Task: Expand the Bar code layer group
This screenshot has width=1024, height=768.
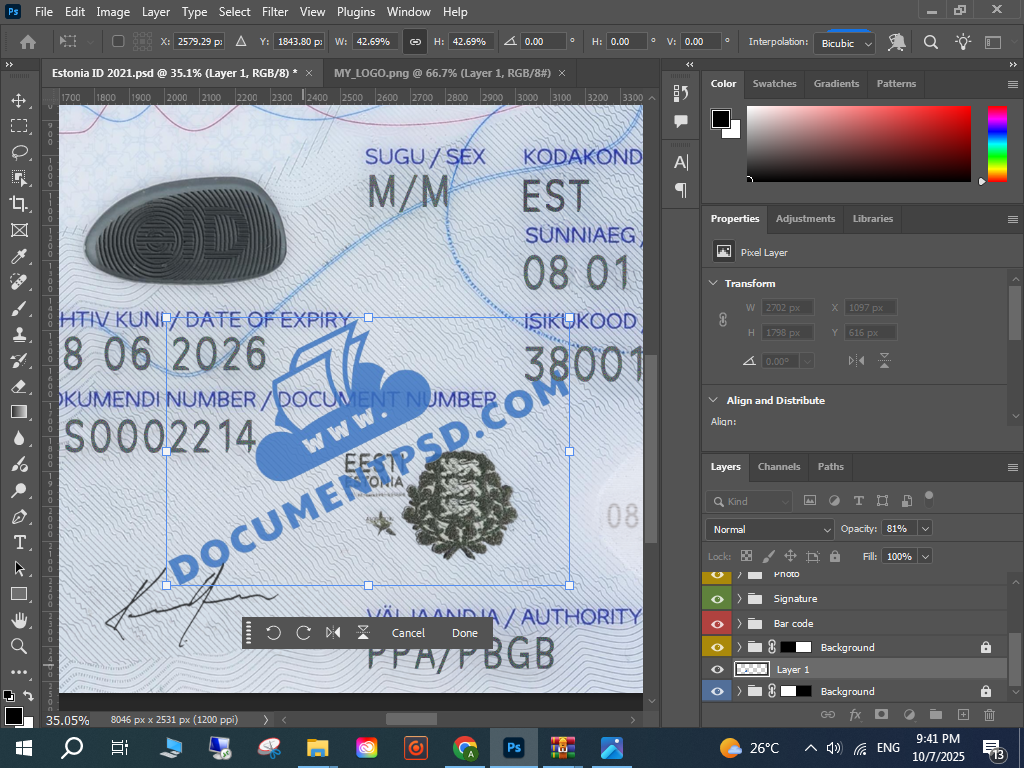Action: pyautogui.click(x=740, y=624)
